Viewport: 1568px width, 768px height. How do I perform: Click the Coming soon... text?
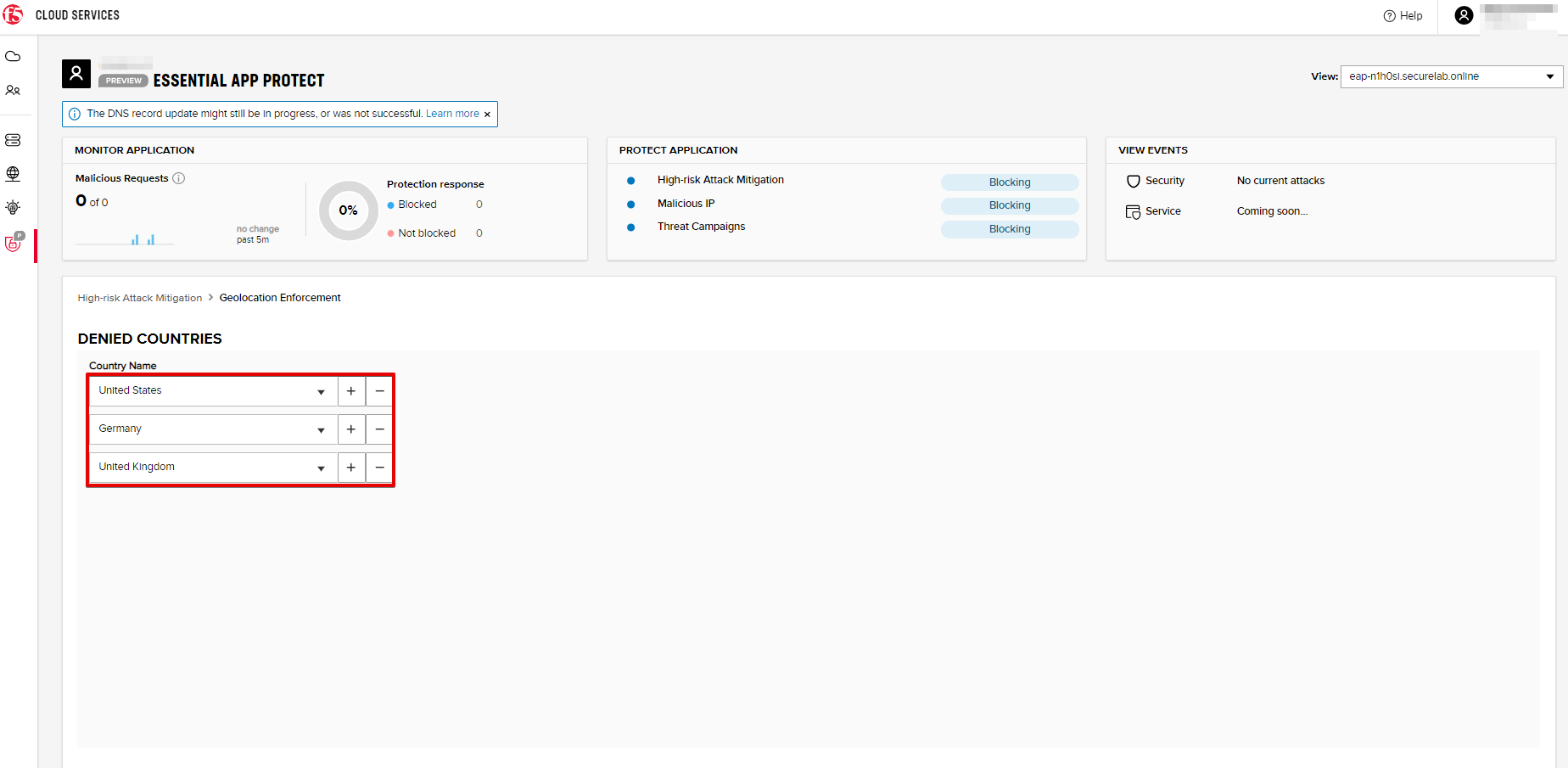point(1272,211)
